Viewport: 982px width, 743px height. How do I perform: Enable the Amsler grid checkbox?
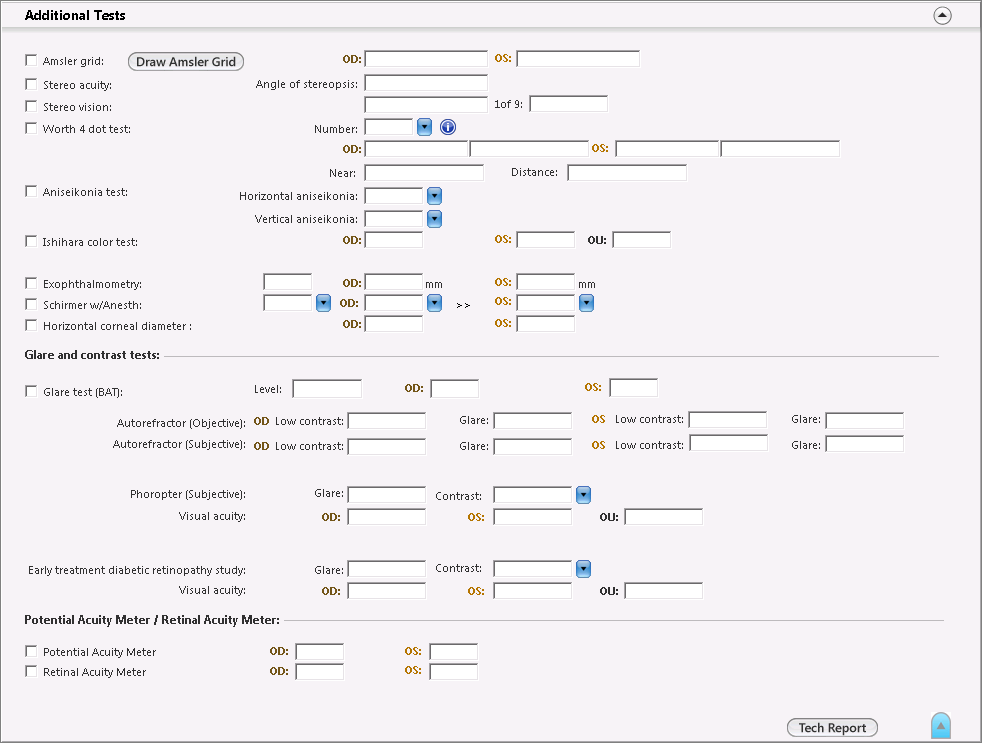click(x=31, y=60)
